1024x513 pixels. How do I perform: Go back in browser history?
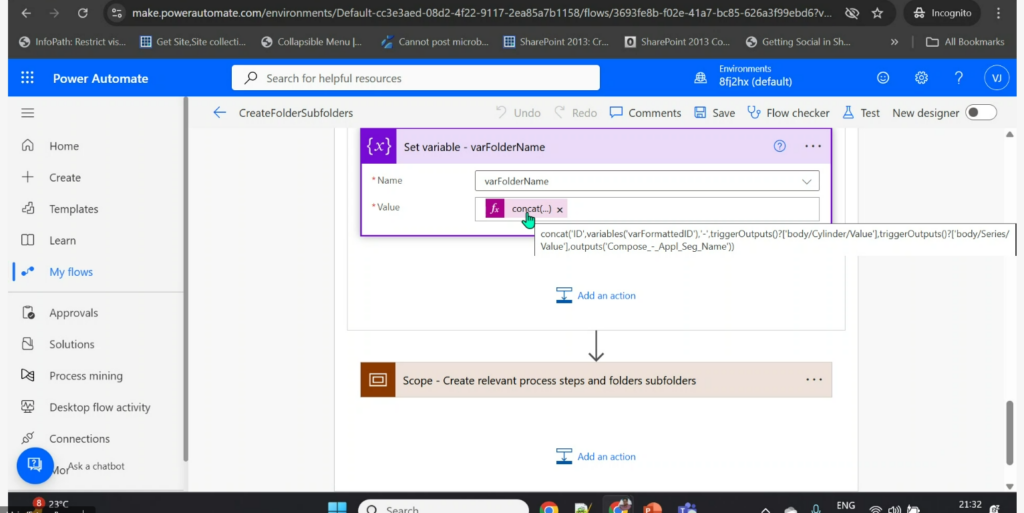(26, 13)
